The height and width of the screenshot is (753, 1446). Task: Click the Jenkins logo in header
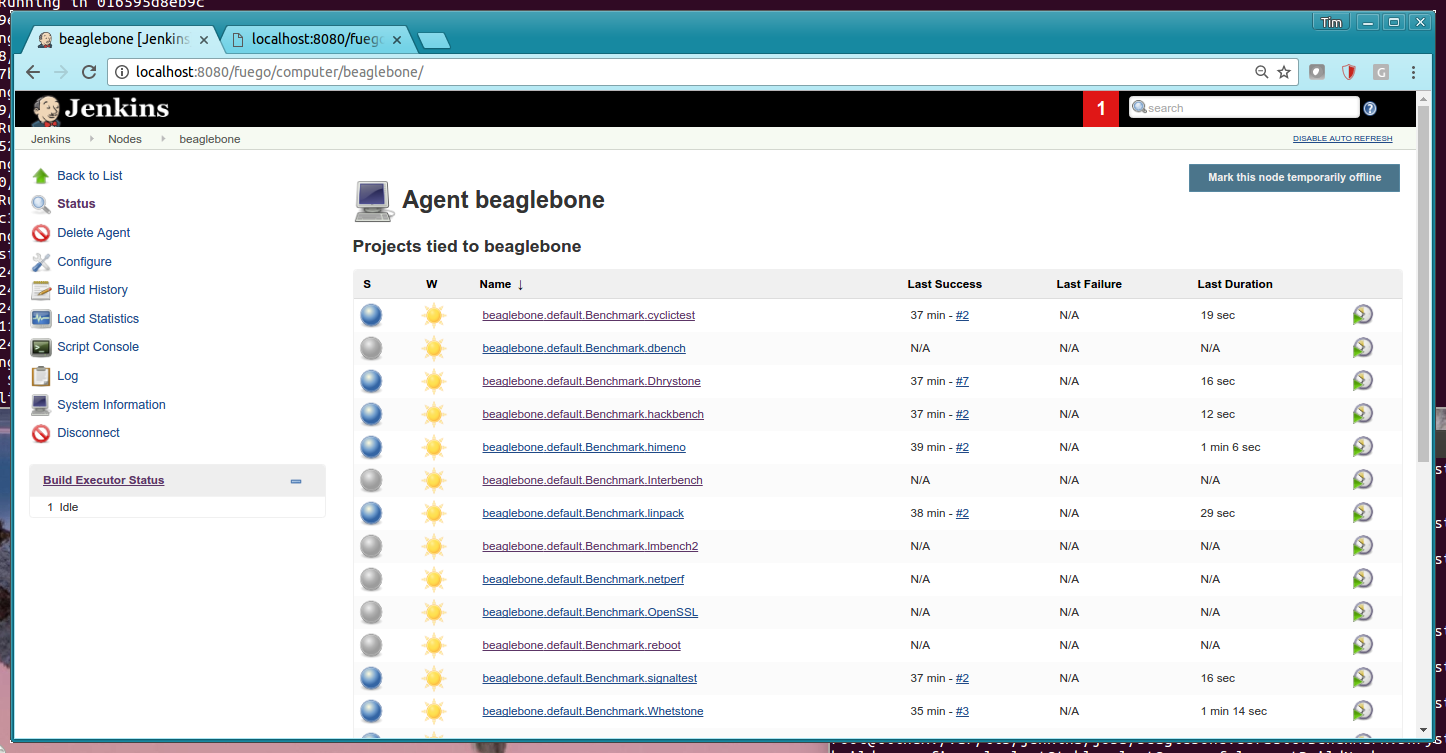100,109
